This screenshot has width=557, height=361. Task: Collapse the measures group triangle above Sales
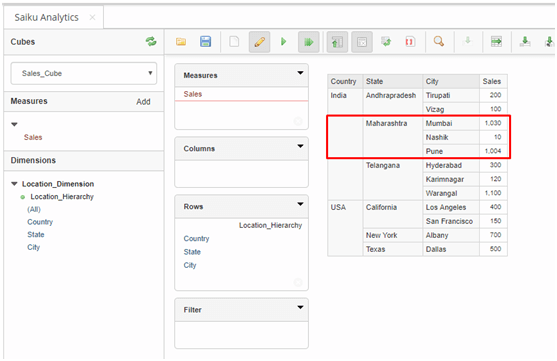pyautogui.click(x=15, y=124)
